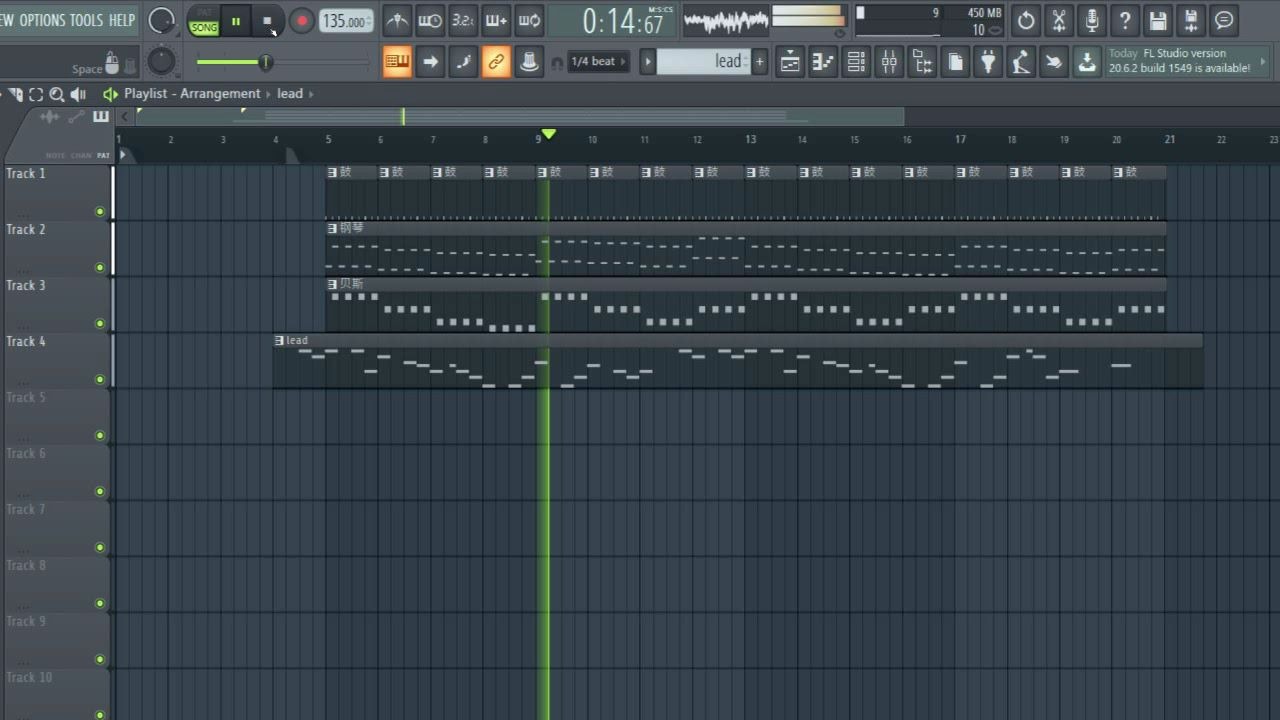
Task: Click the stamp/note-or-clip grouping icon
Action: pyautogui.click(x=529, y=62)
